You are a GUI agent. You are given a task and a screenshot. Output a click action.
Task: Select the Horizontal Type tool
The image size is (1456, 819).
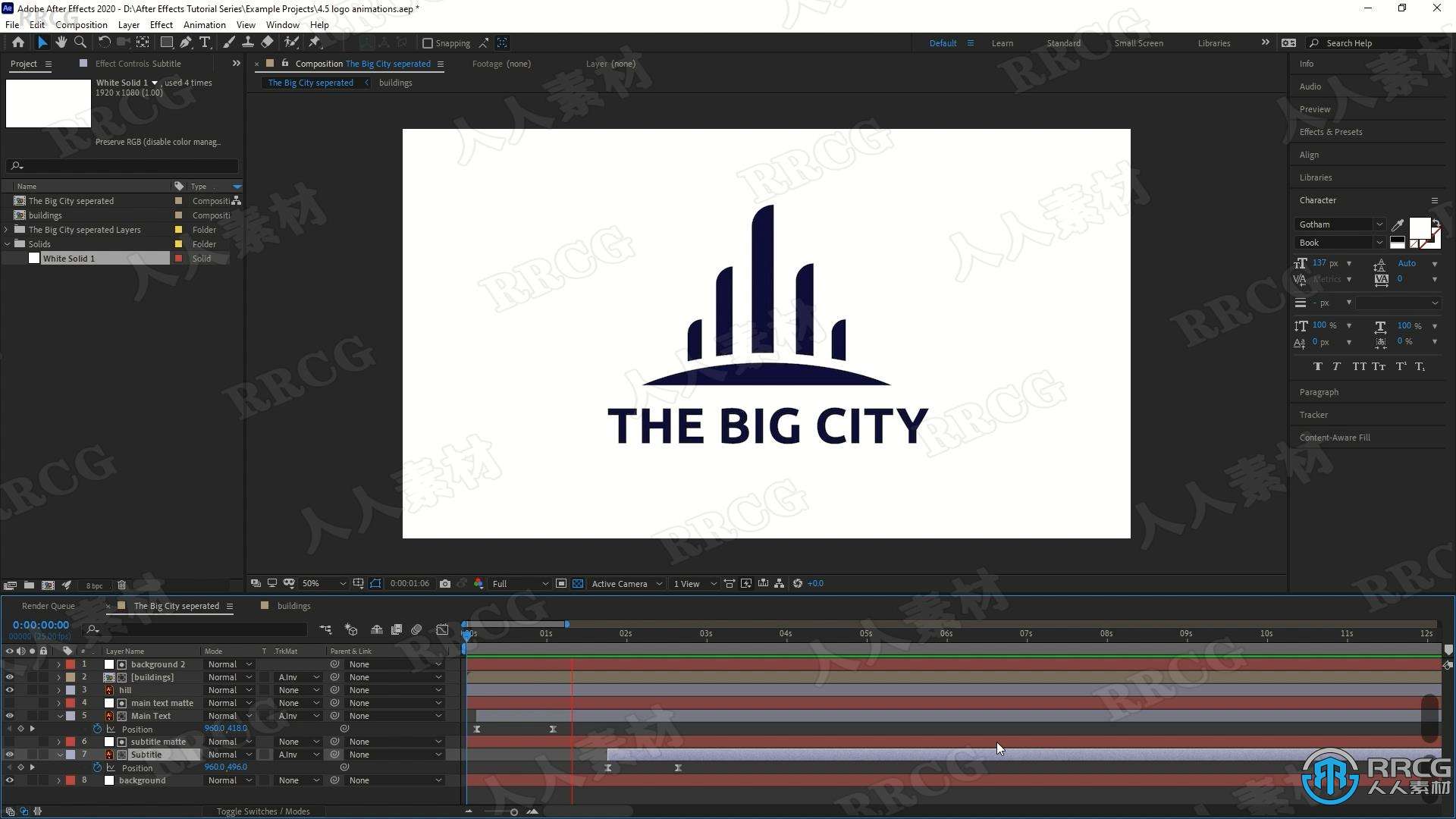pyautogui.click(x=205, y=42)
